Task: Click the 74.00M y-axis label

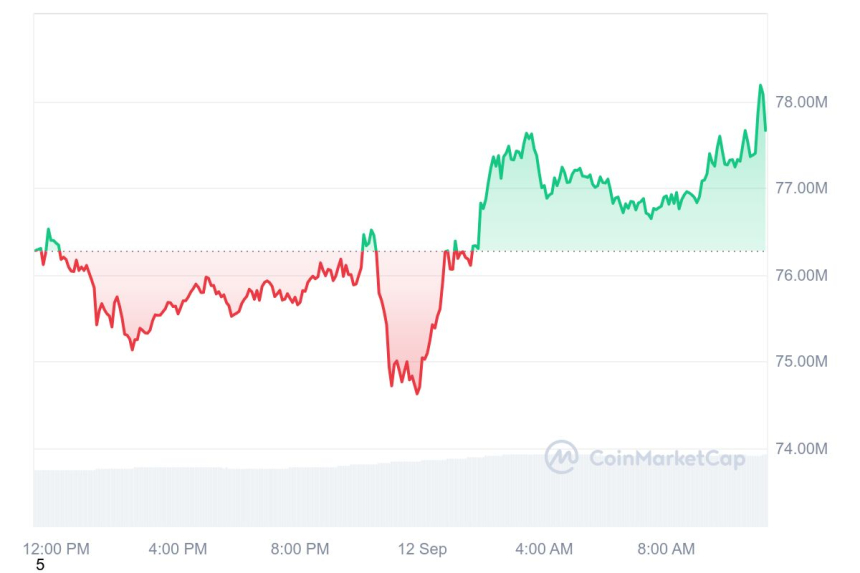Action: click(802, 448)
